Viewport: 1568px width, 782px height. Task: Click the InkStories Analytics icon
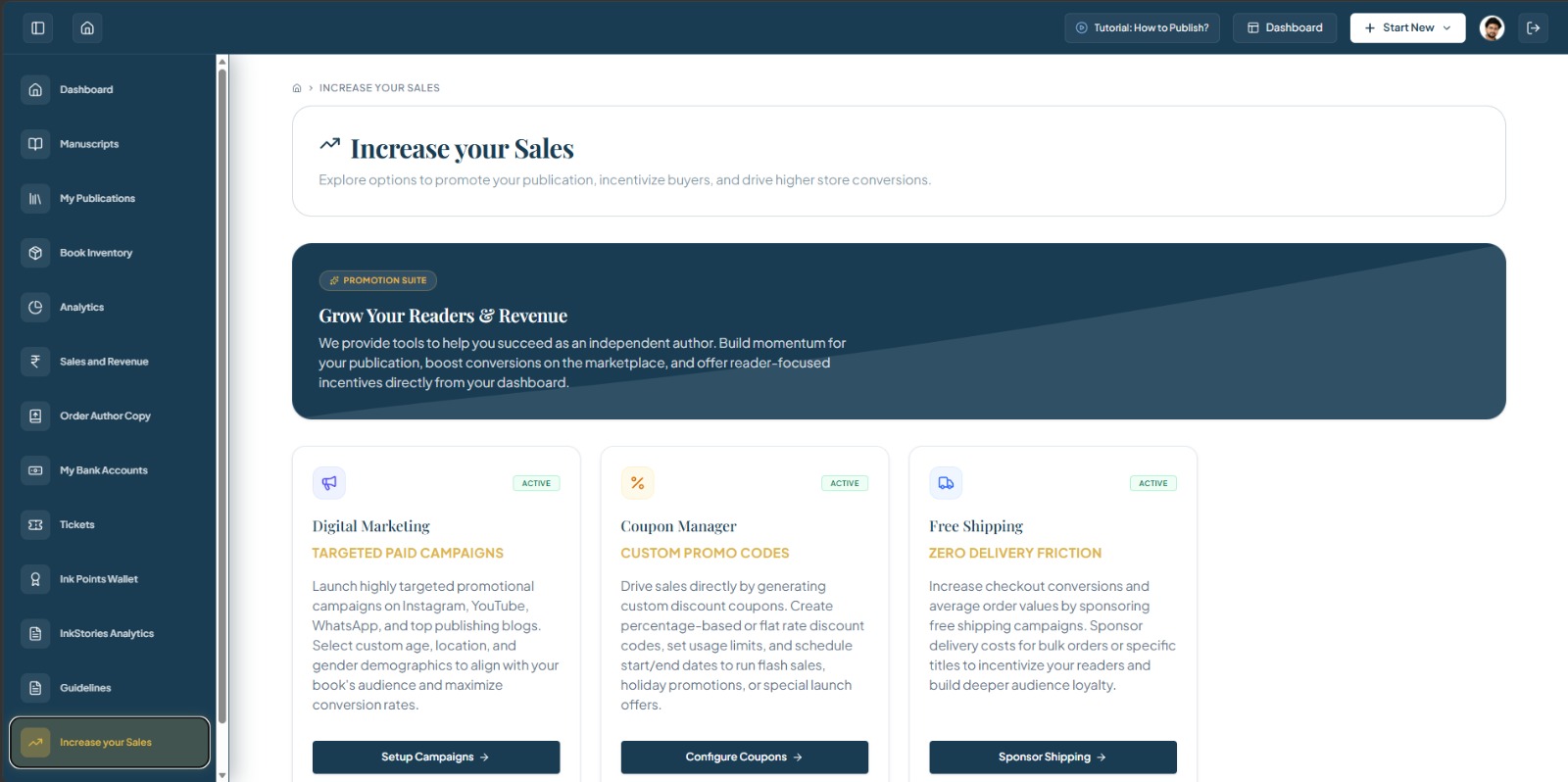35,633
